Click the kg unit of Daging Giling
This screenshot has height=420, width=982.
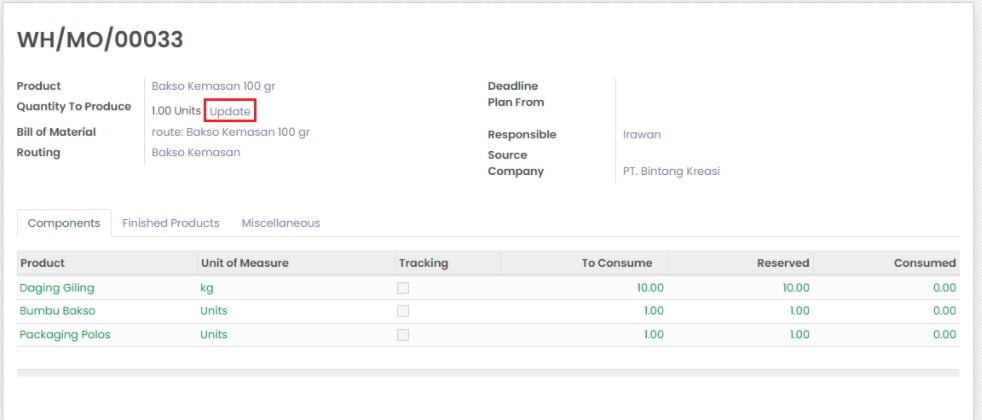coord(207,289)
